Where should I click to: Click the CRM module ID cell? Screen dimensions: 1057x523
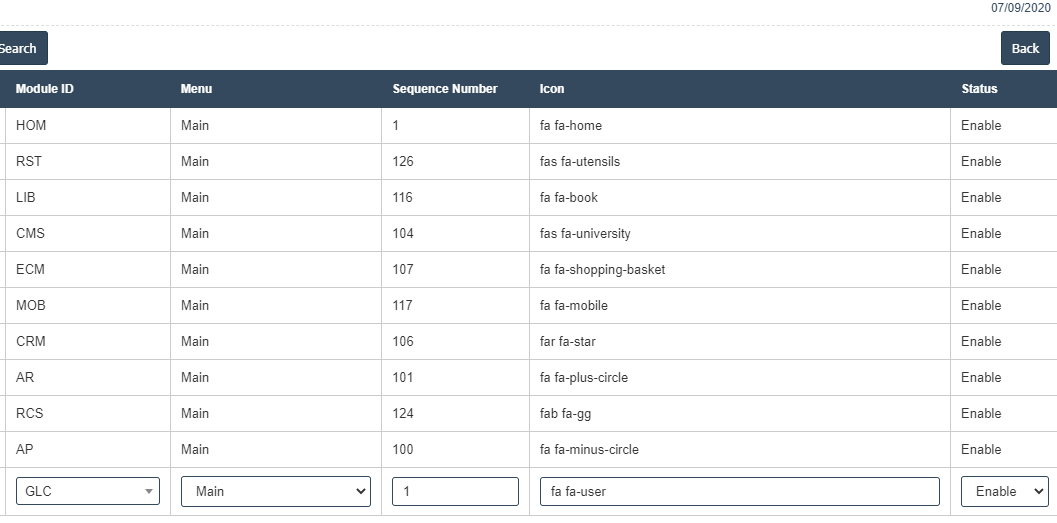(31, 341)
